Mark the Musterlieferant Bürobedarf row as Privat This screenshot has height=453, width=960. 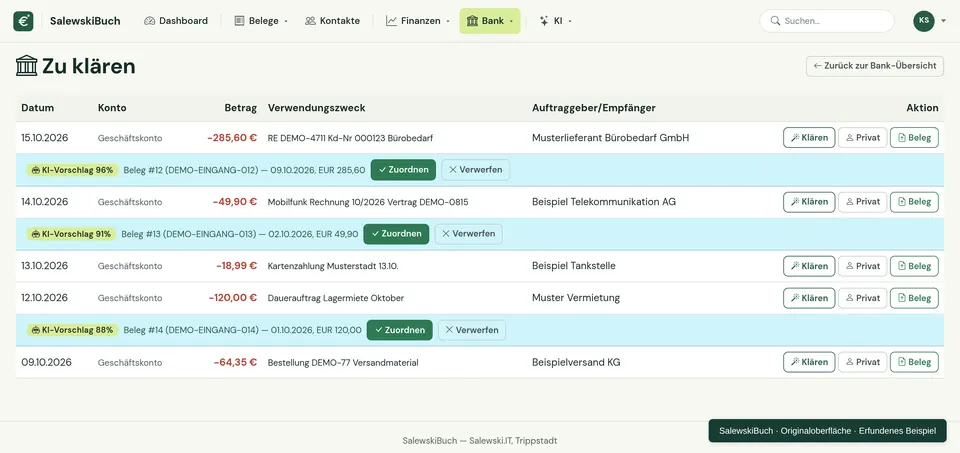tap(863, 138)
